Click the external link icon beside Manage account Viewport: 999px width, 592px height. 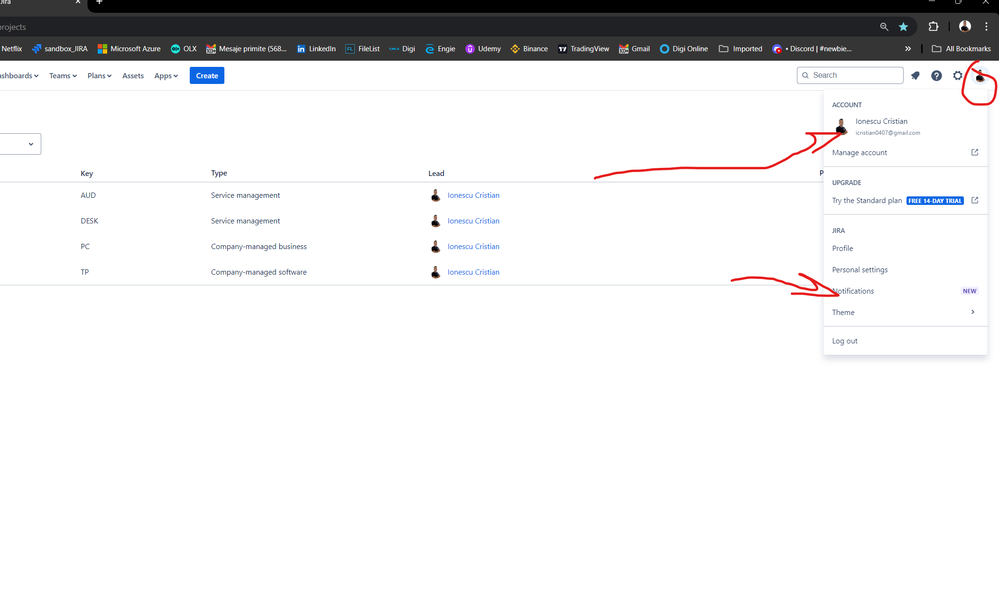[x=974, y=152]
